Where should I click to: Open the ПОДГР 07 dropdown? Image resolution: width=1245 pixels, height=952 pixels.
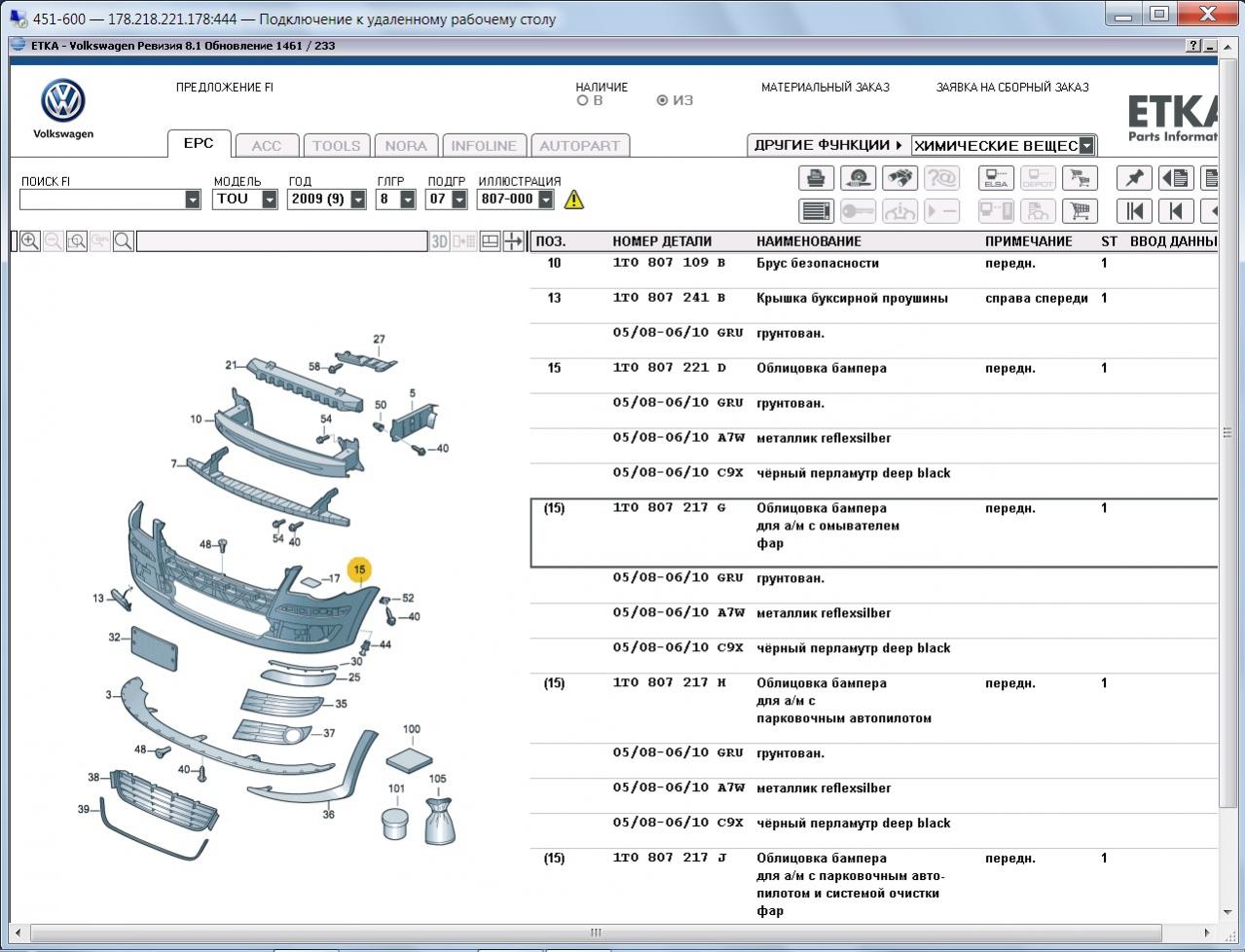(x=459, y=200)
